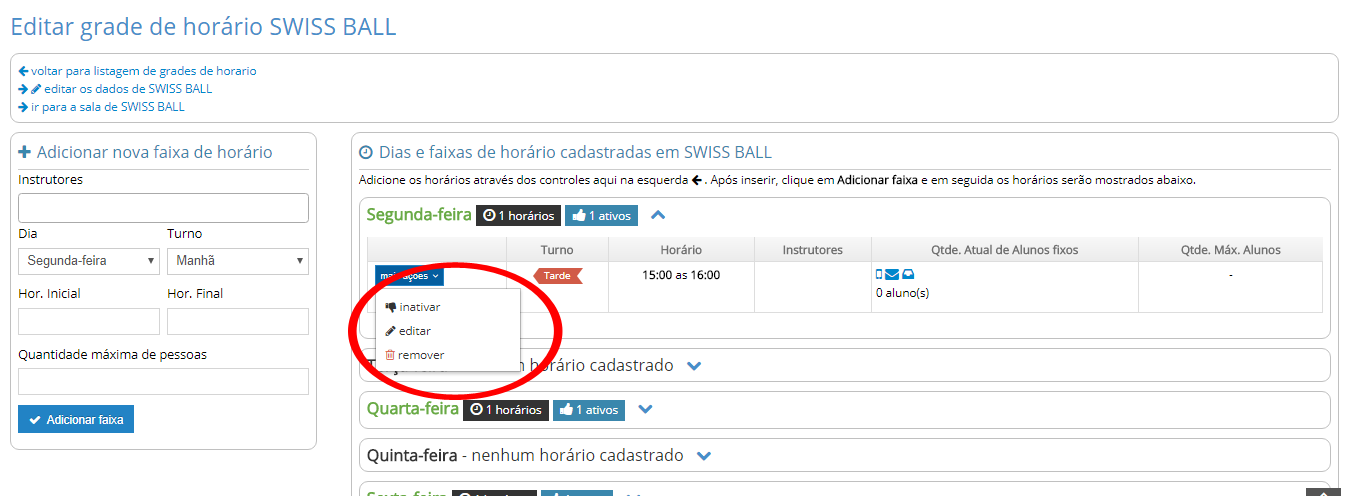
Task: Expand the Quarta-feira section chevron
Action: [645, 409]
